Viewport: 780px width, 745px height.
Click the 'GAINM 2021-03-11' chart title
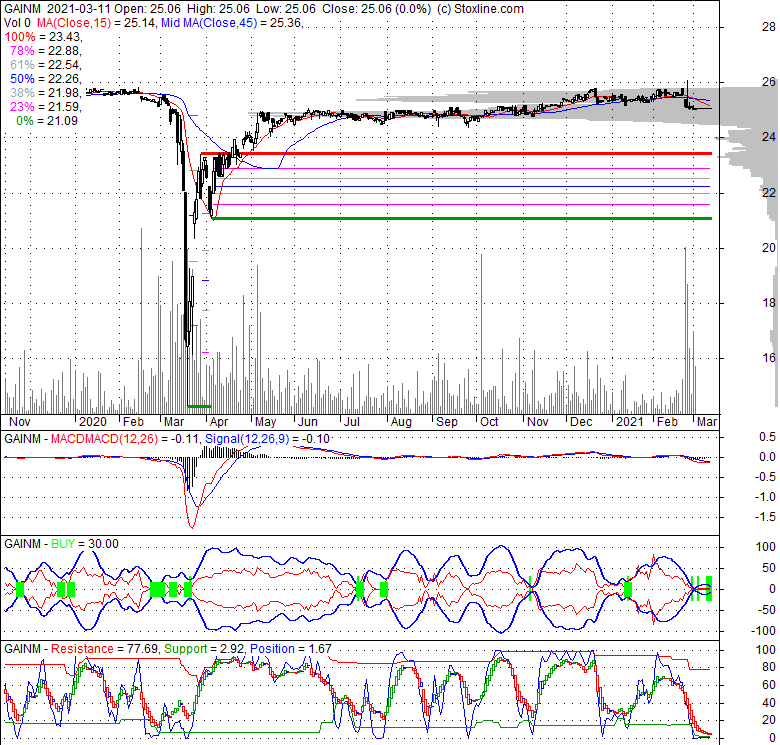[58, 9]
